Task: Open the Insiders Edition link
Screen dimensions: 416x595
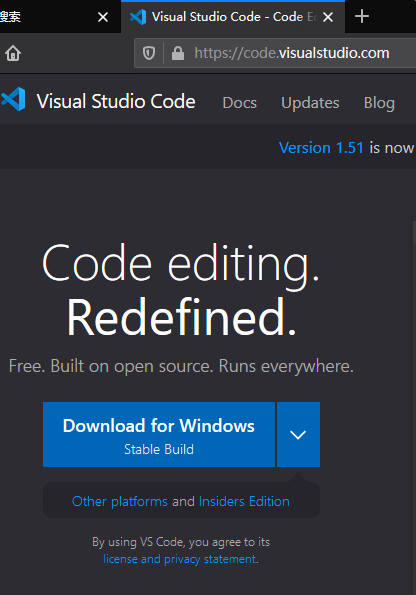Action: tap(244, 501)
